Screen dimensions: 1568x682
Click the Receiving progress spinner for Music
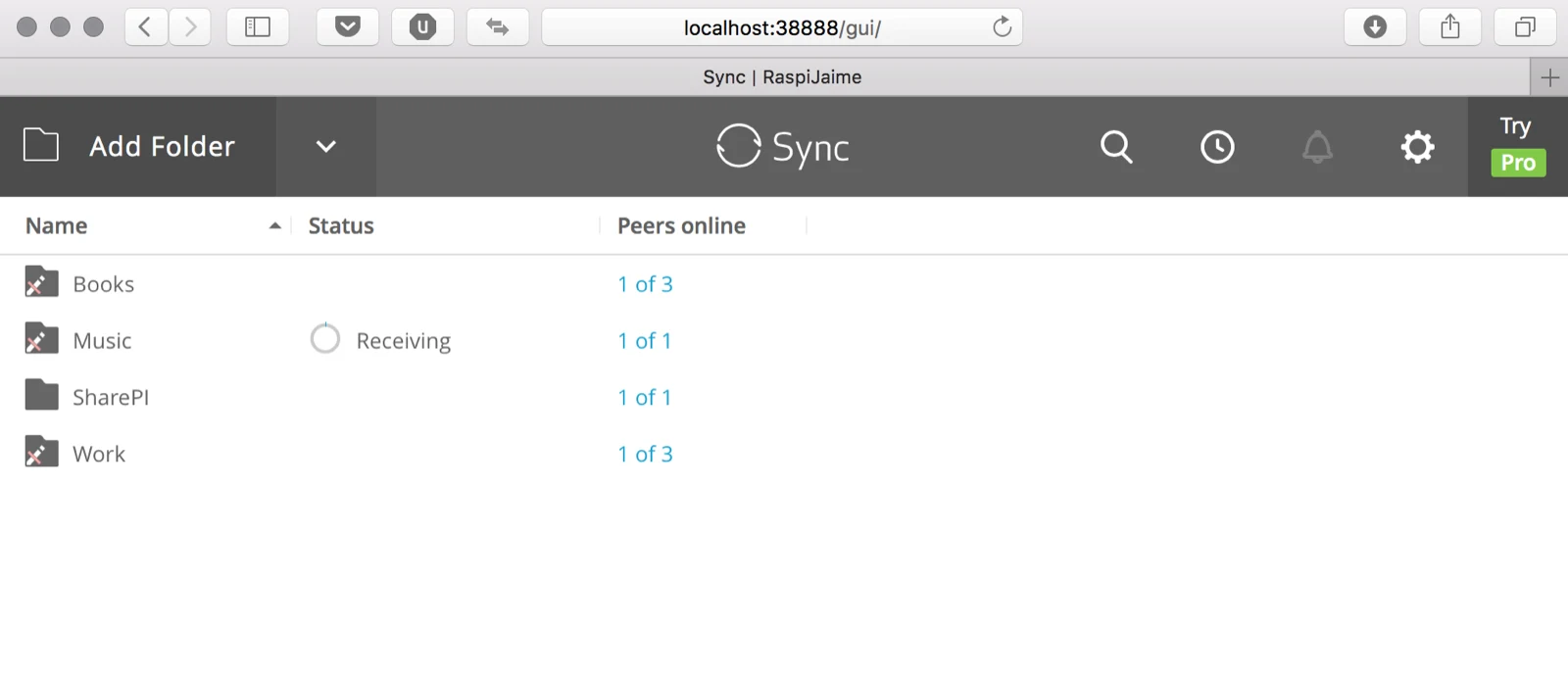pos(325,339)
